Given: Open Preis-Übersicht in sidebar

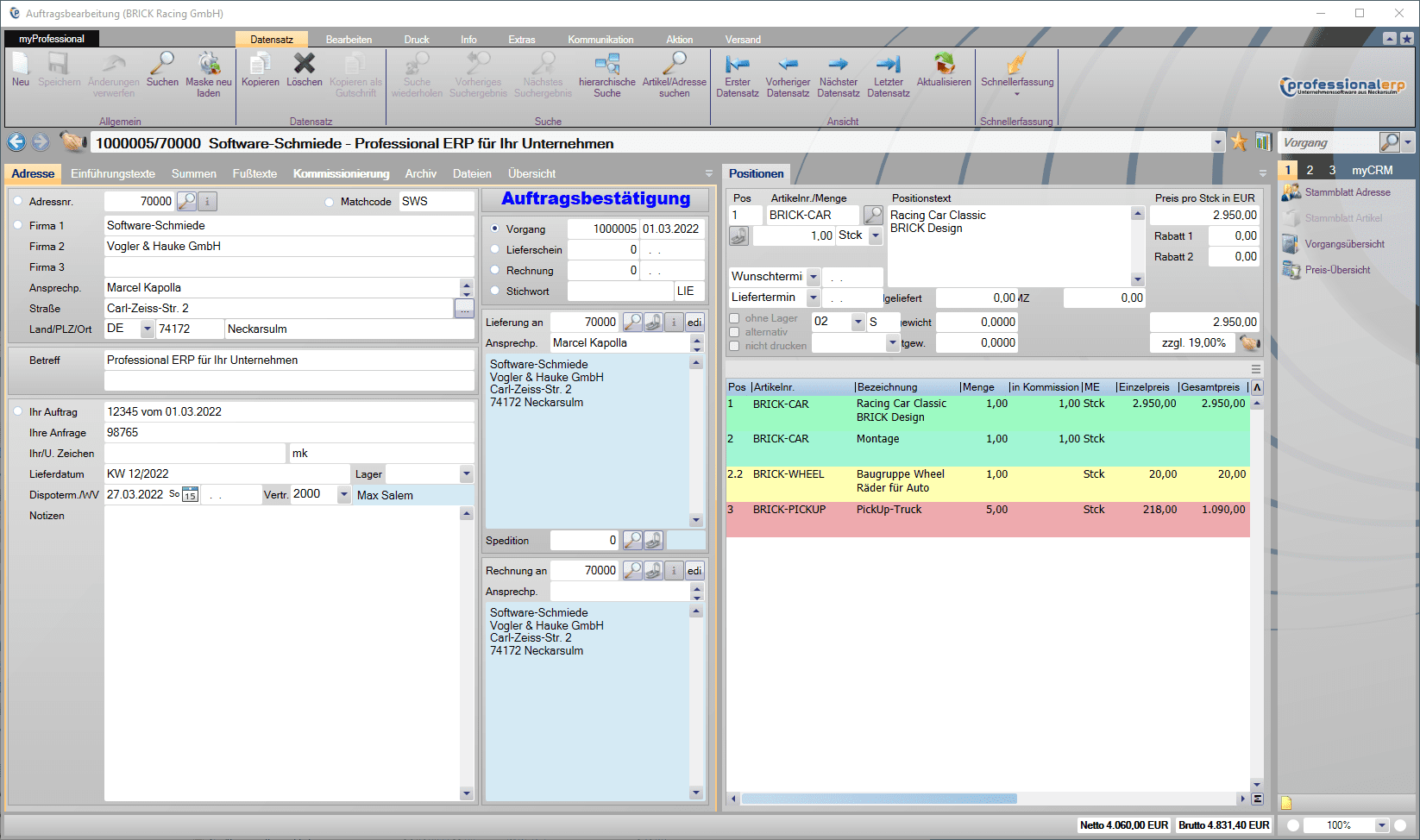Looking at the screenshot, I should [1337, 270].
